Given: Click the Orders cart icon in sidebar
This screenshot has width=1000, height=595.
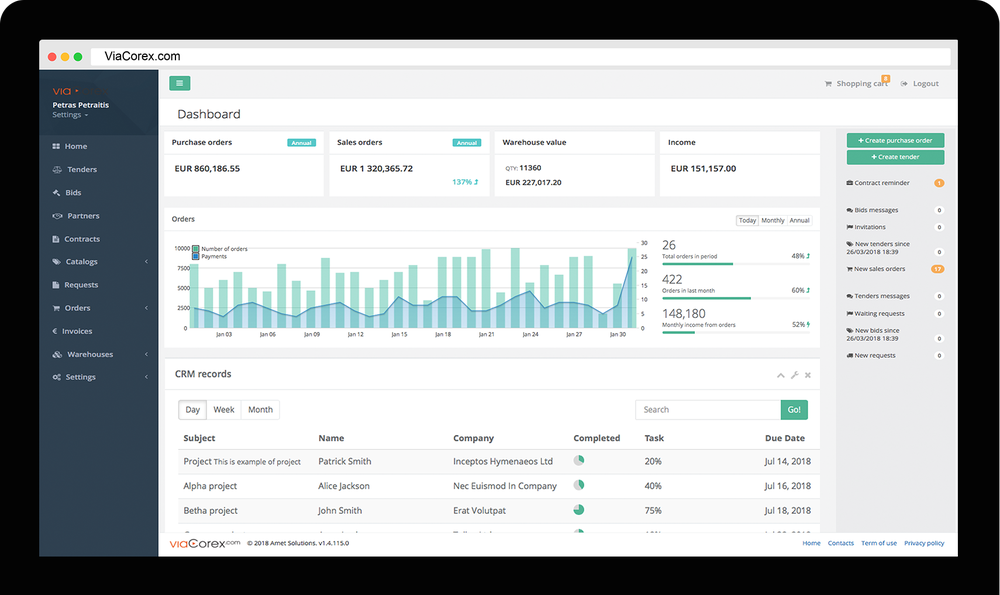Looking at the screenshot, I should (56, 308).
